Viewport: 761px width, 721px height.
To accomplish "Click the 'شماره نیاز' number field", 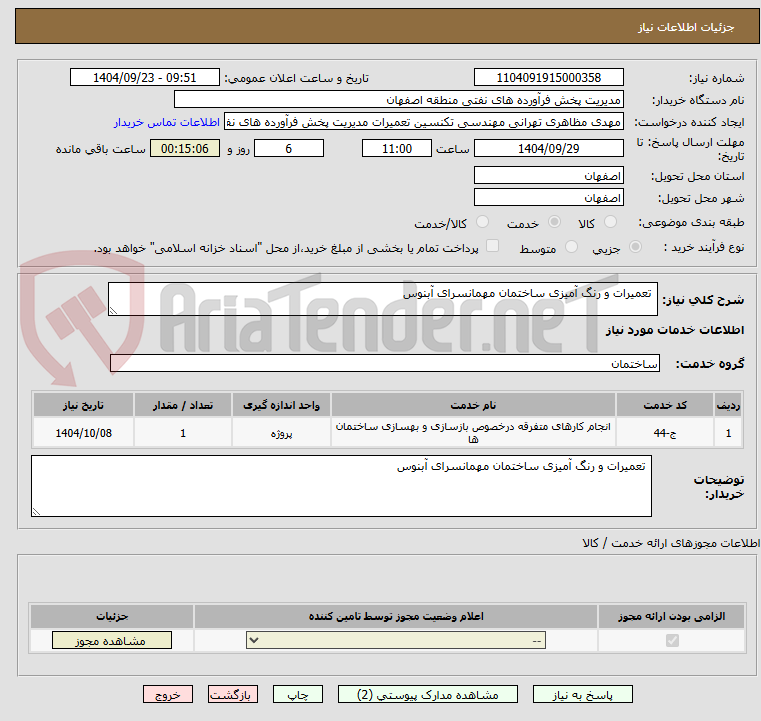I will tap(548, 78).
